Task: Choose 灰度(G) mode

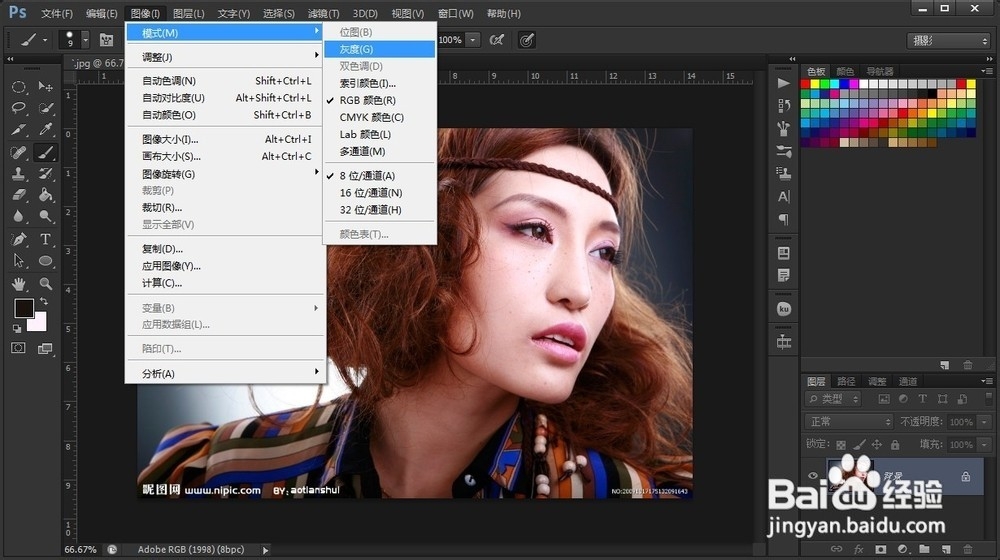Action: 380,49
